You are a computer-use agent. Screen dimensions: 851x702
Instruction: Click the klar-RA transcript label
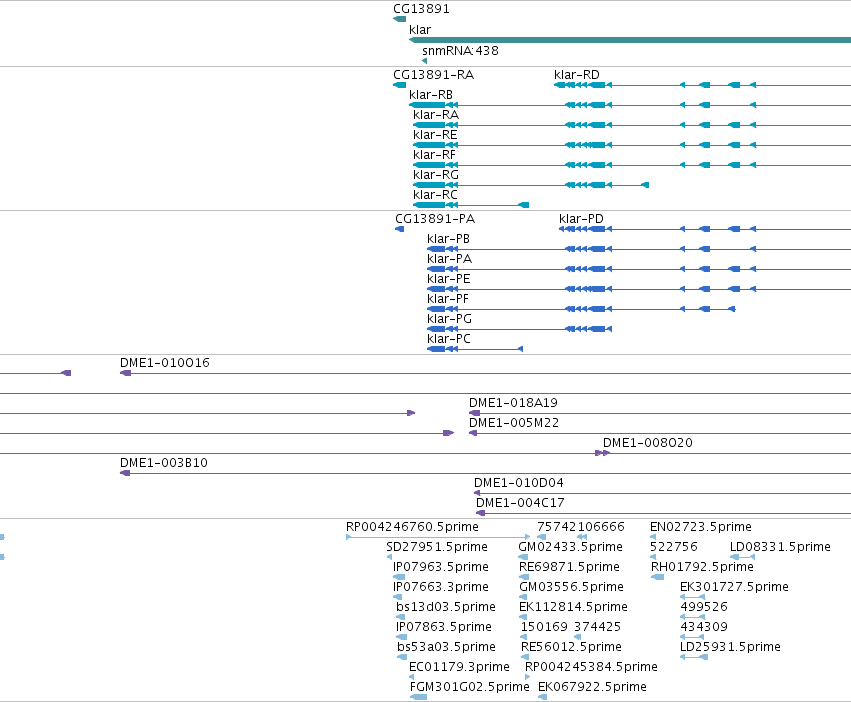coord(436,115)
